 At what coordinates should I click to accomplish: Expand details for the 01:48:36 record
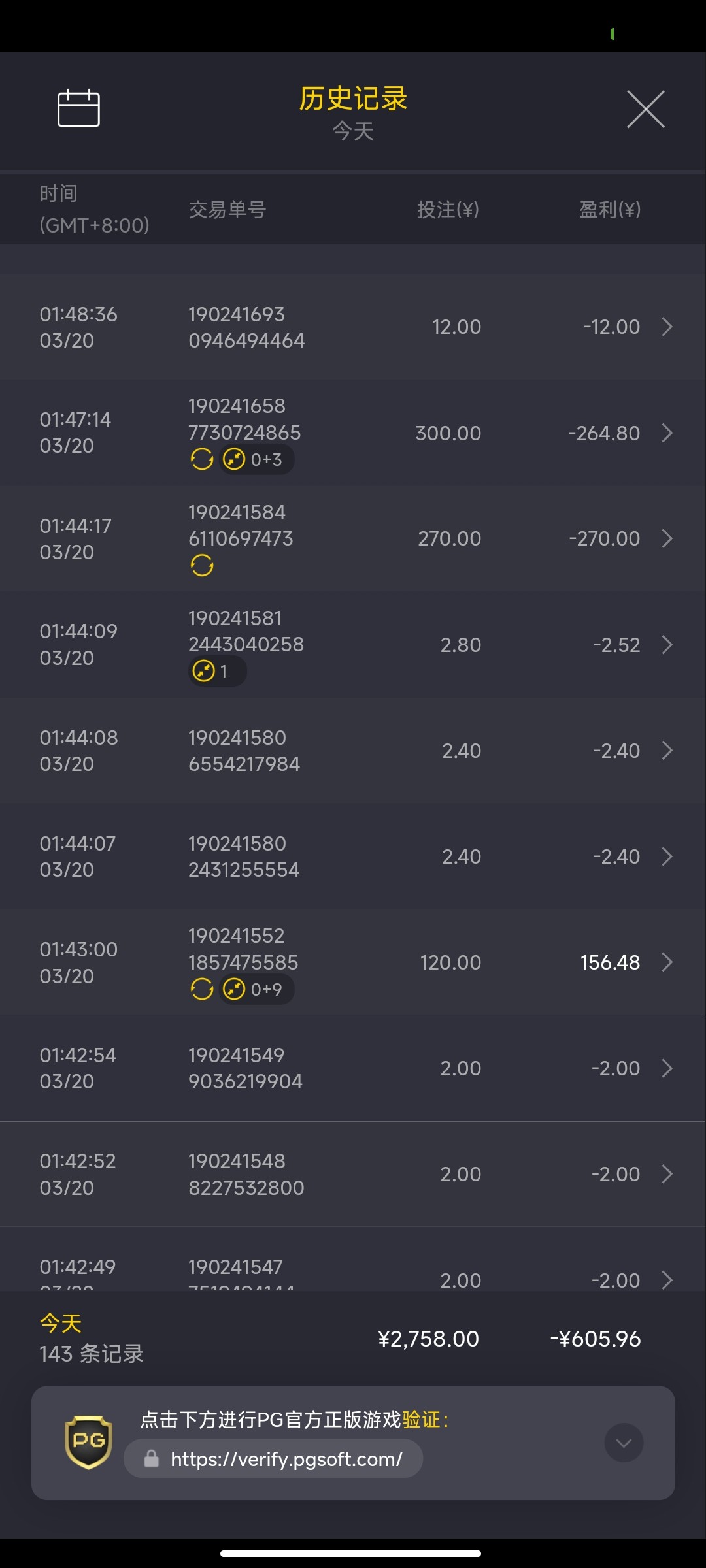[667, 327]
